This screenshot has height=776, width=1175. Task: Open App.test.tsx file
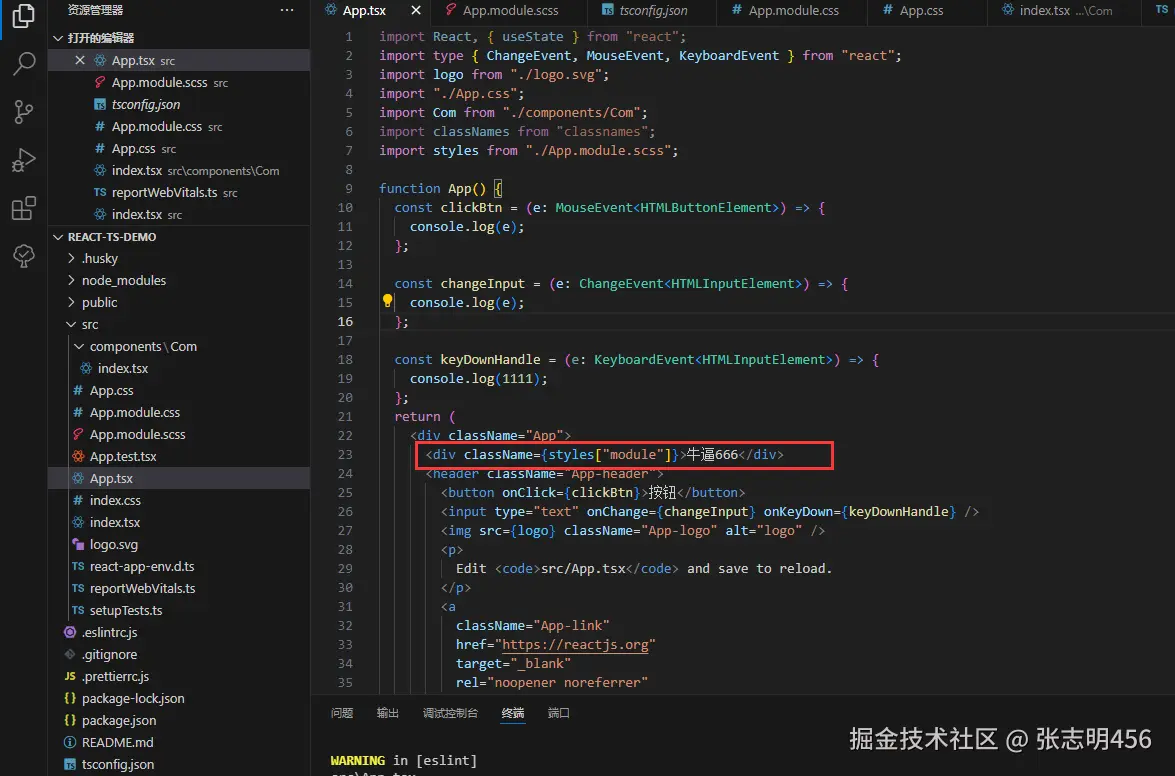pyautogui.click(x=179, y=456)
